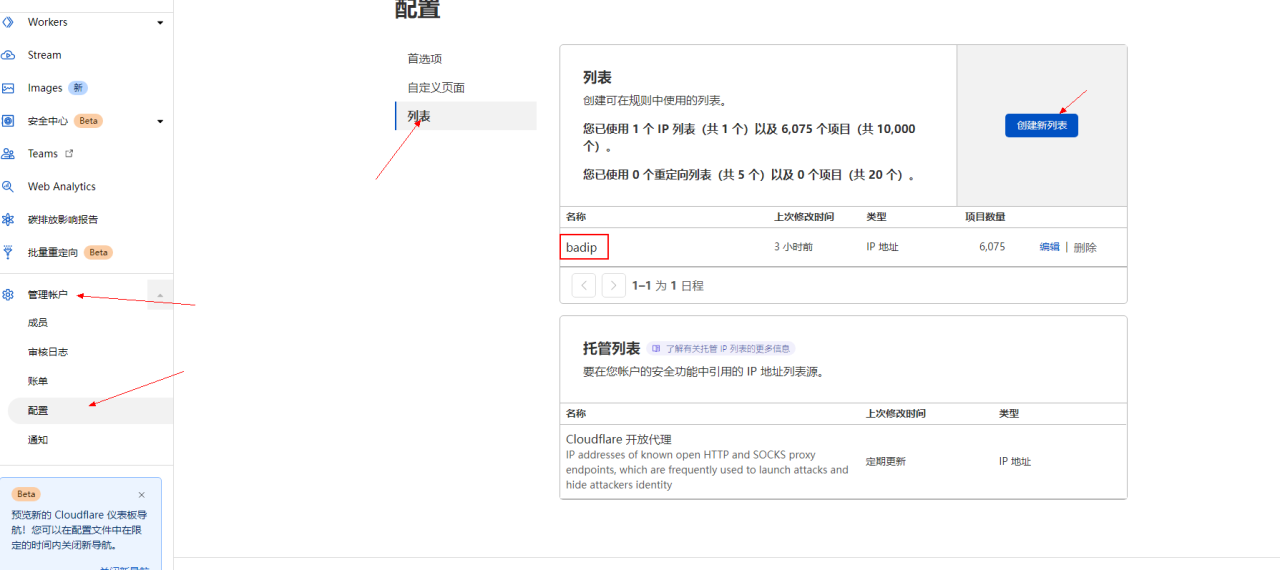Click the 定期更新 cell

tap(886, 462)
